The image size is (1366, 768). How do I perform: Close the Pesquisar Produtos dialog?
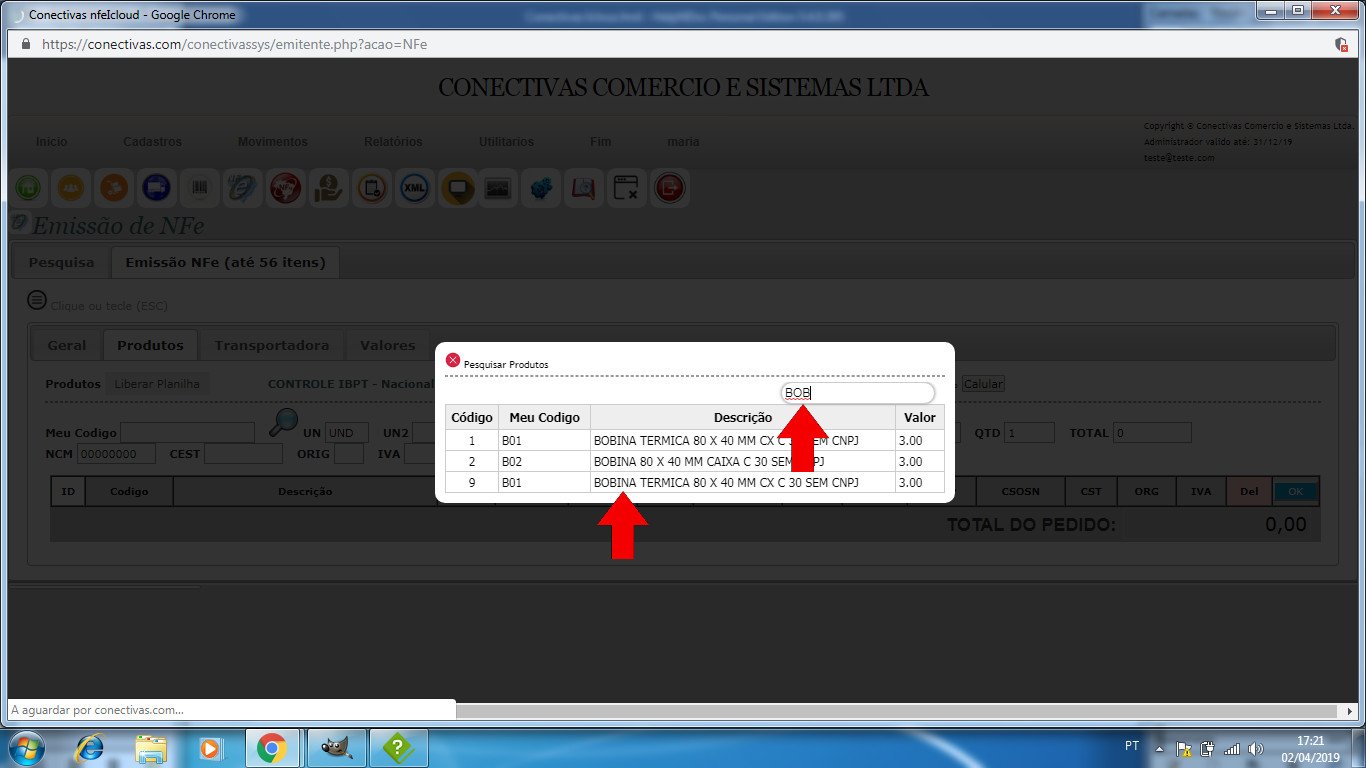coord(453,360)
